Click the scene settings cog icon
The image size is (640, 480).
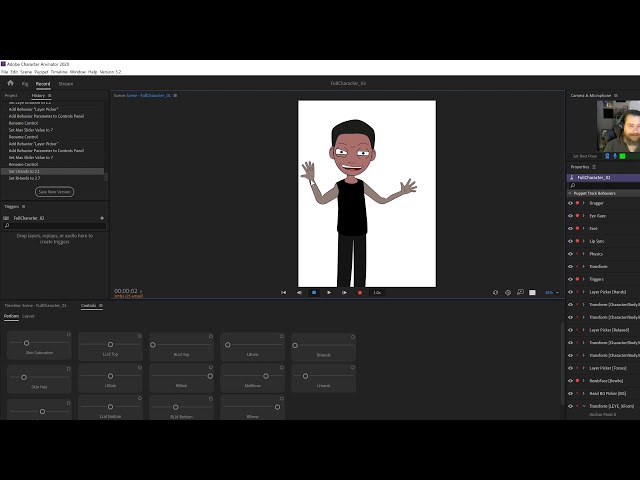[x=508, y=293]
